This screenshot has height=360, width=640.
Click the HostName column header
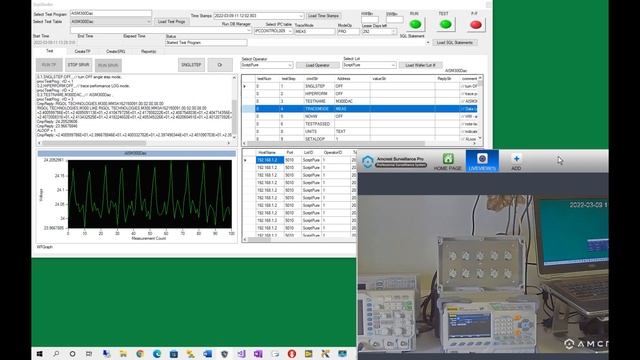[270, 152]
